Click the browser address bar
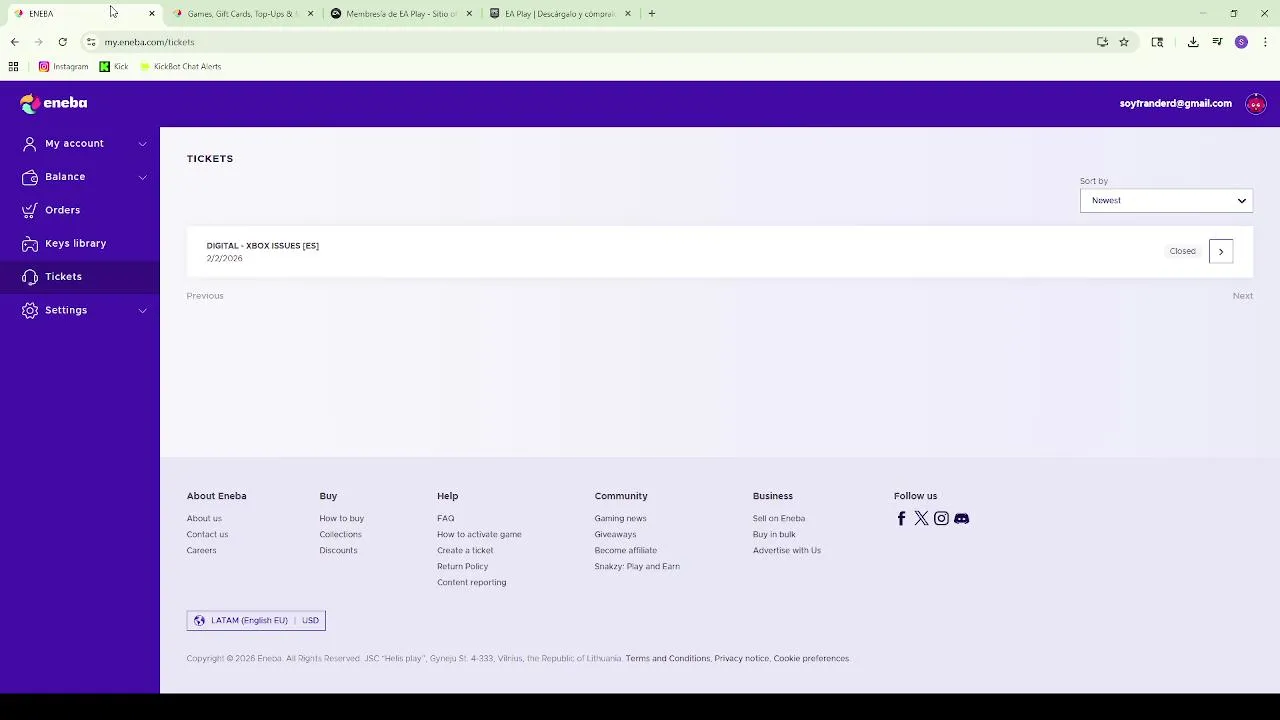Screen dimensions: 1280x720 point(590,42)
